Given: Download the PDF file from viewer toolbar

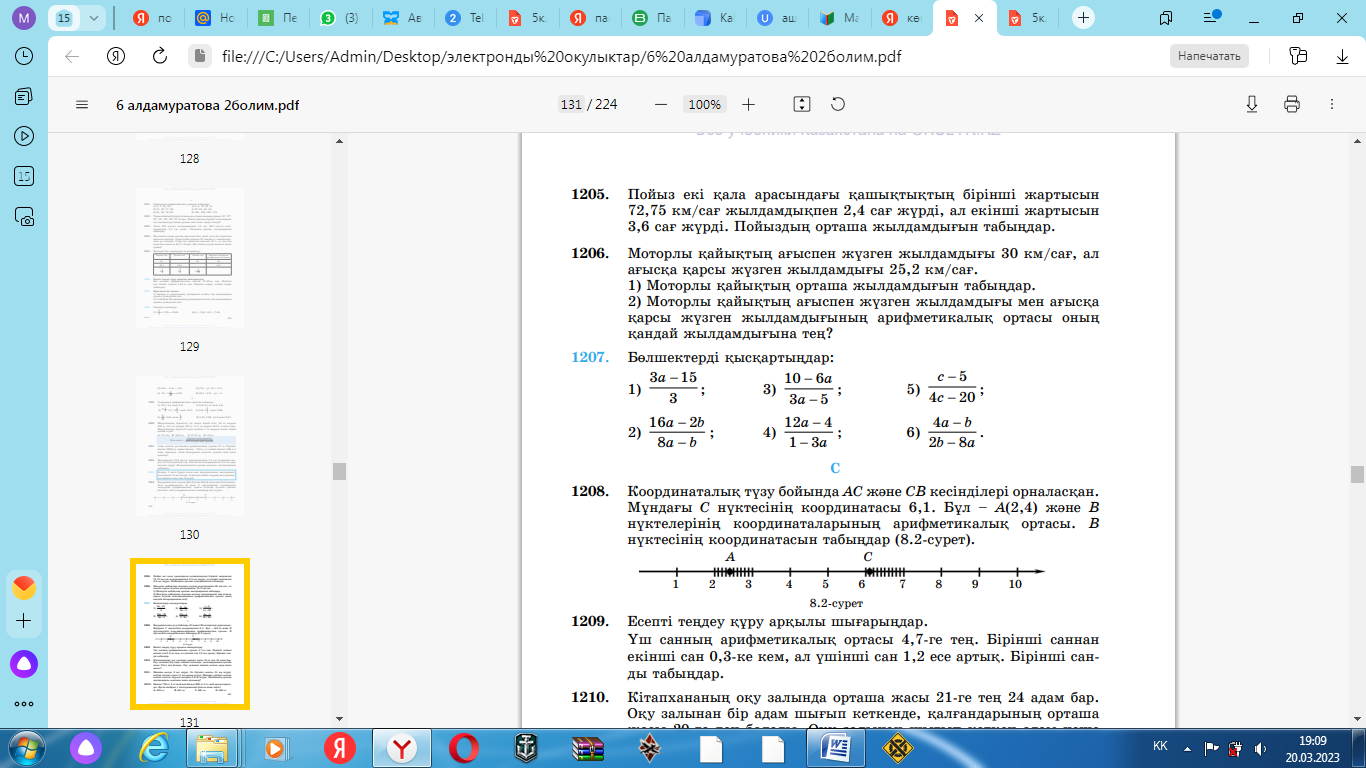Looking at the screenshot, I should click(1252, 105).
